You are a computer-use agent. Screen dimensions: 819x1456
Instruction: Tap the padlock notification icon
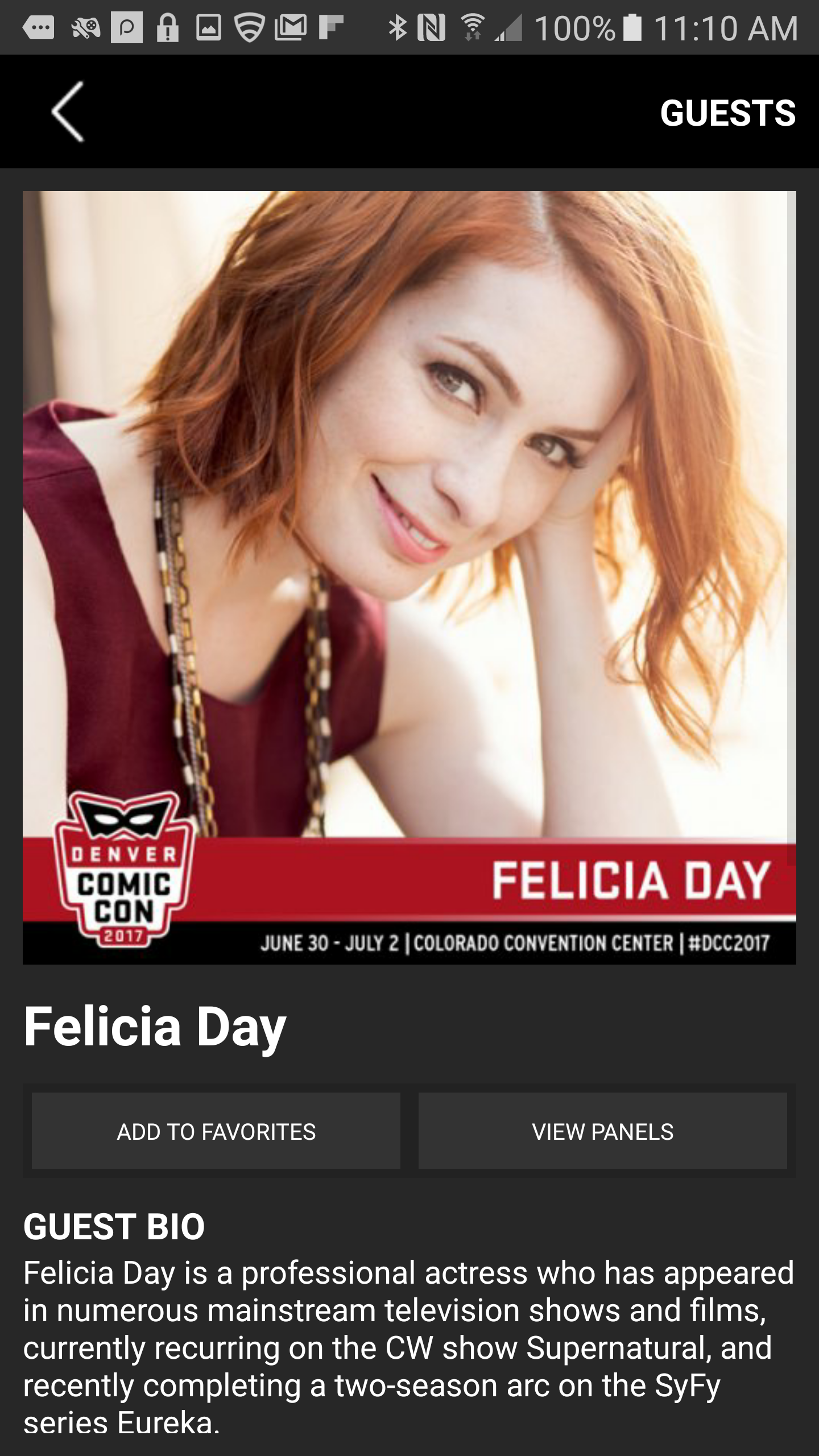(x=167, y=28)
